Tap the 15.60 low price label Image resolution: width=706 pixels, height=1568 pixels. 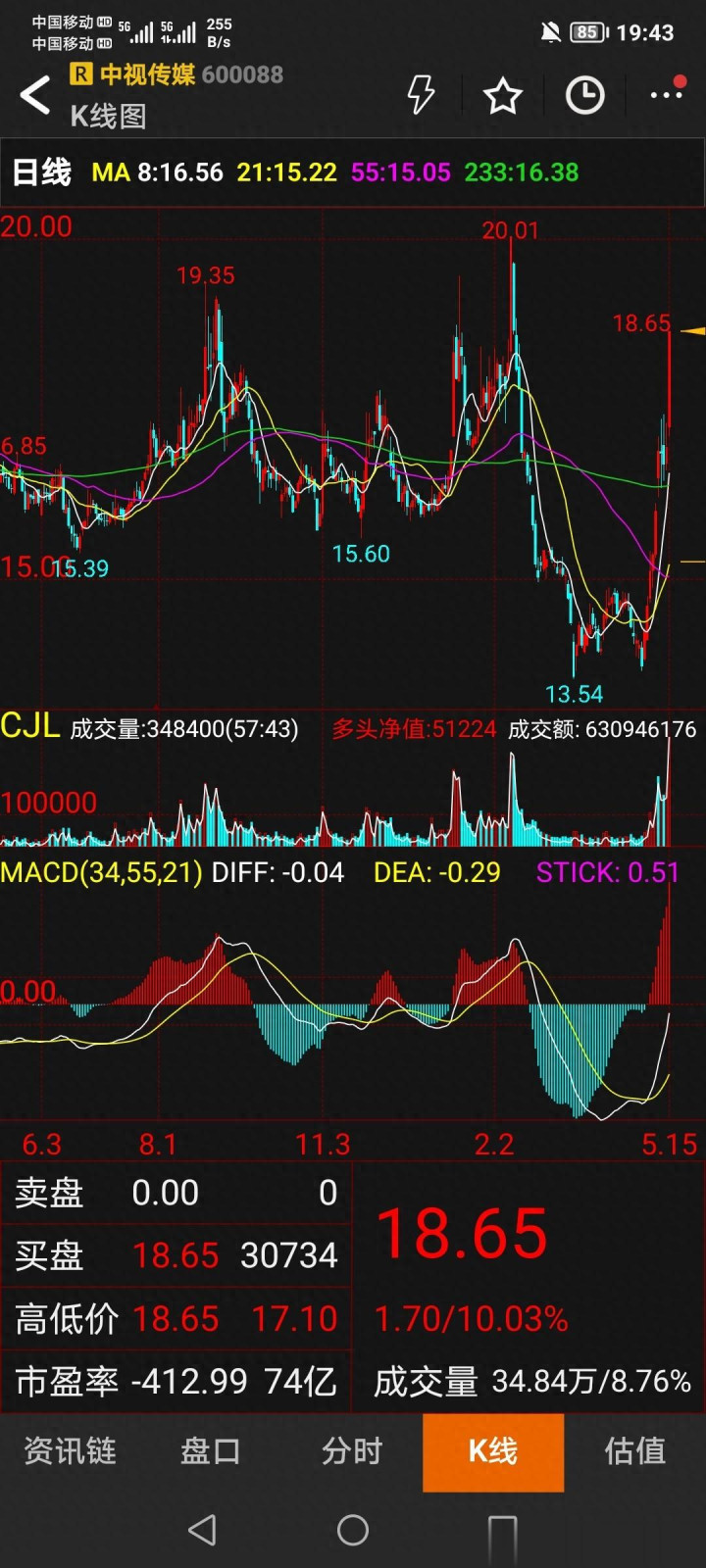[361, 554]
